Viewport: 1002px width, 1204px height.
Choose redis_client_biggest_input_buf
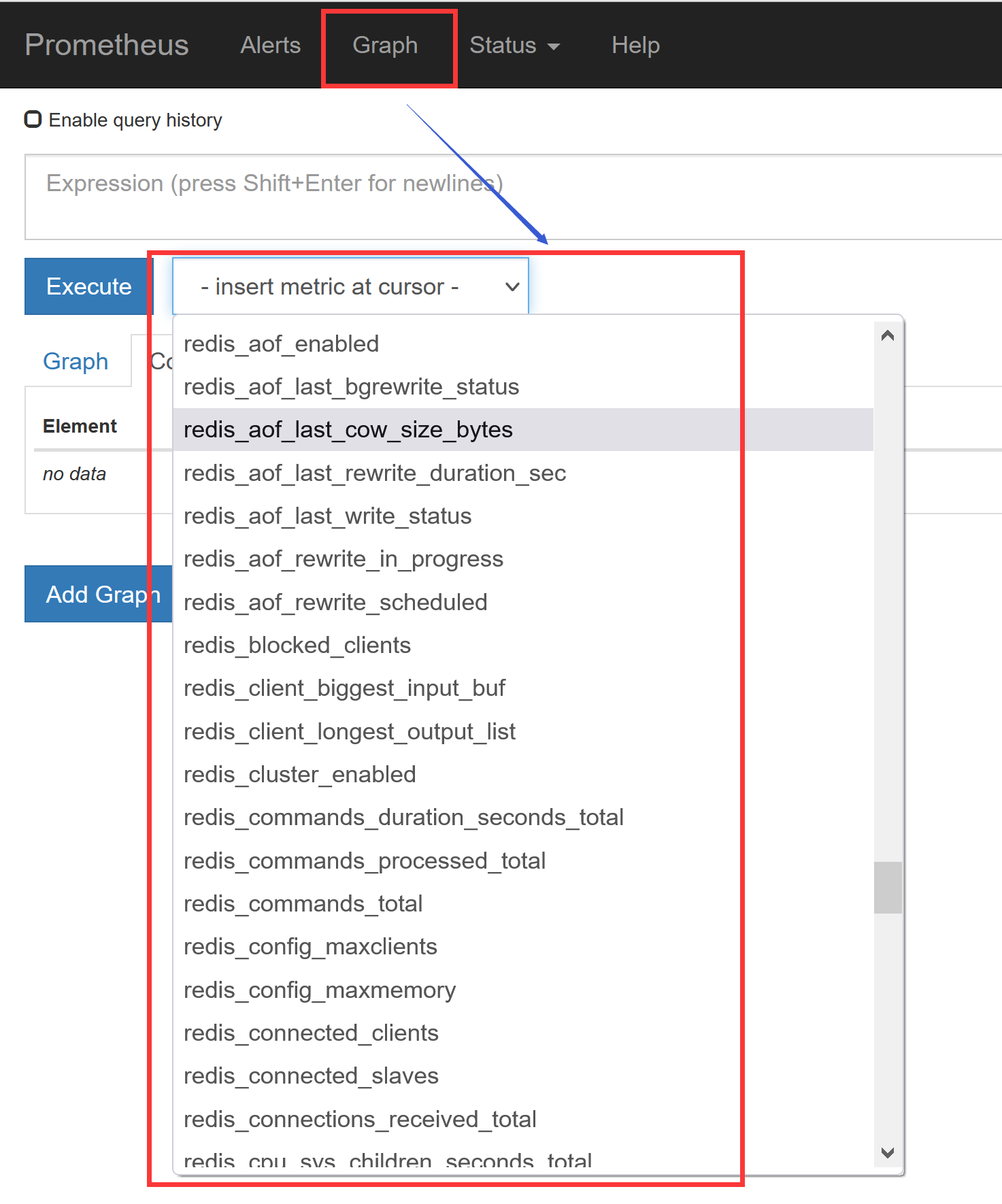tap(523, 688)
